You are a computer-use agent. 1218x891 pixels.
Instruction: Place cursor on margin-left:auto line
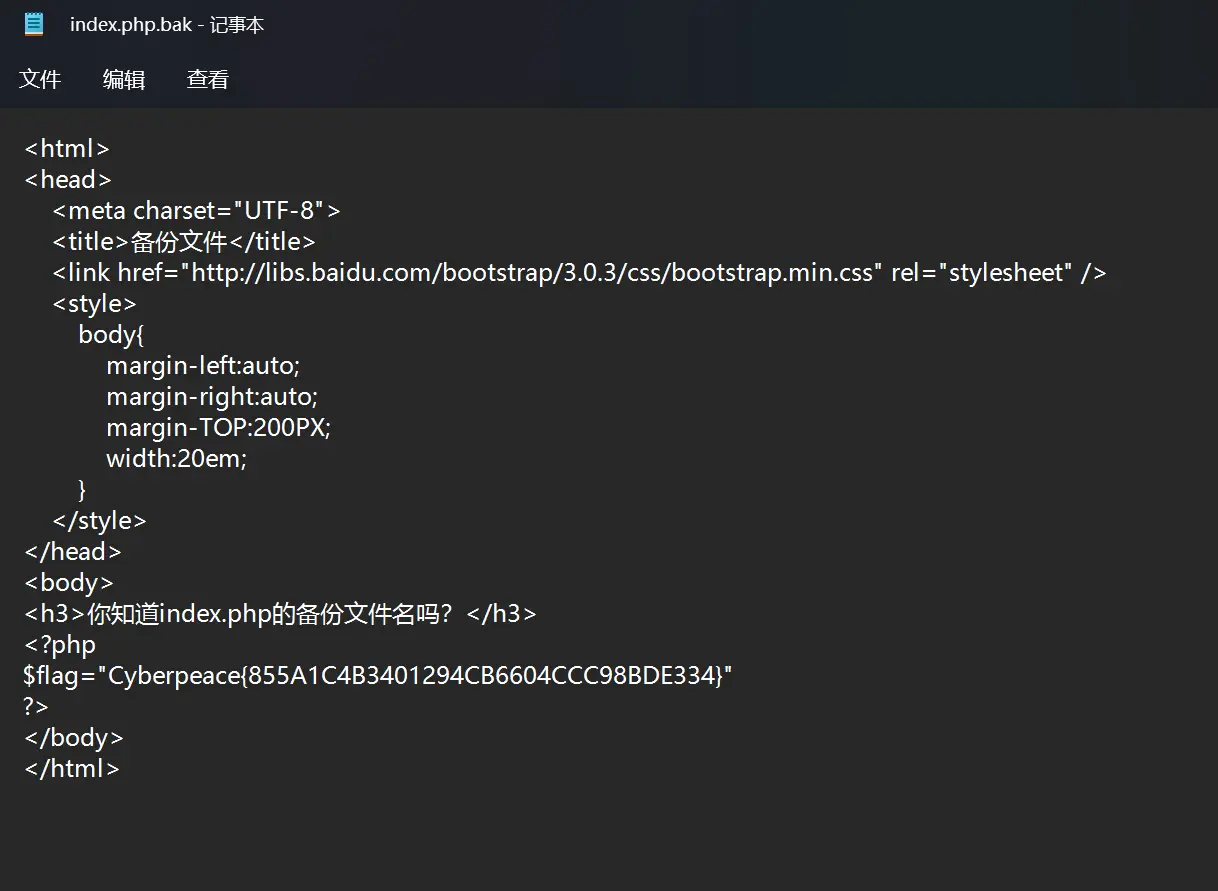coord(203,365)
